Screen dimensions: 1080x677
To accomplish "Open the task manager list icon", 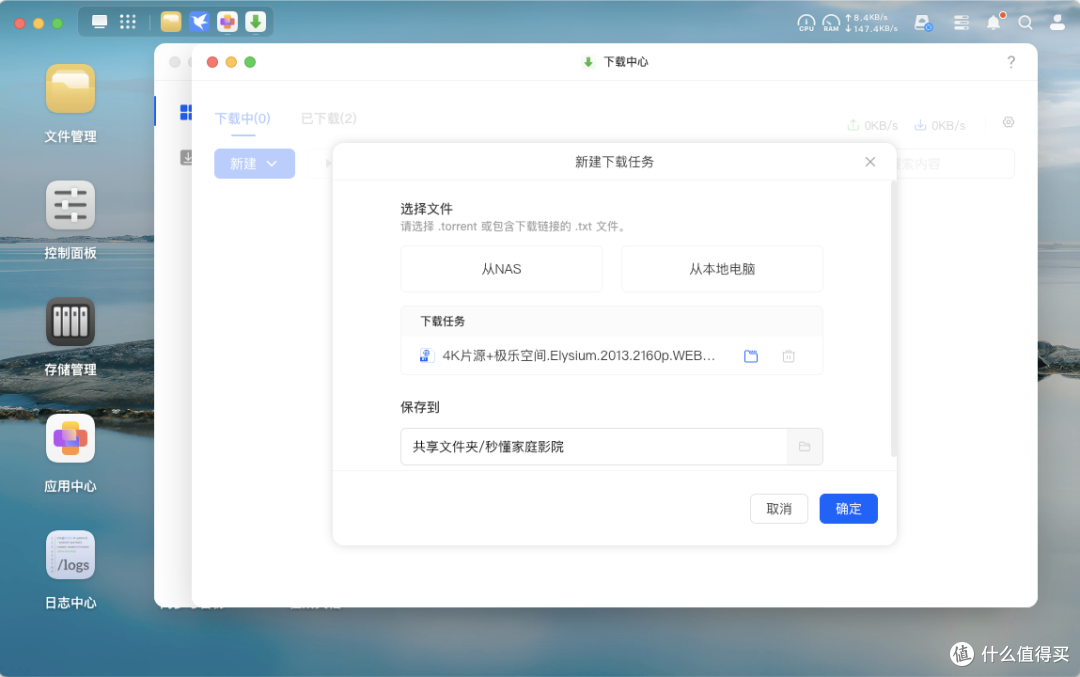I will 962,23.
